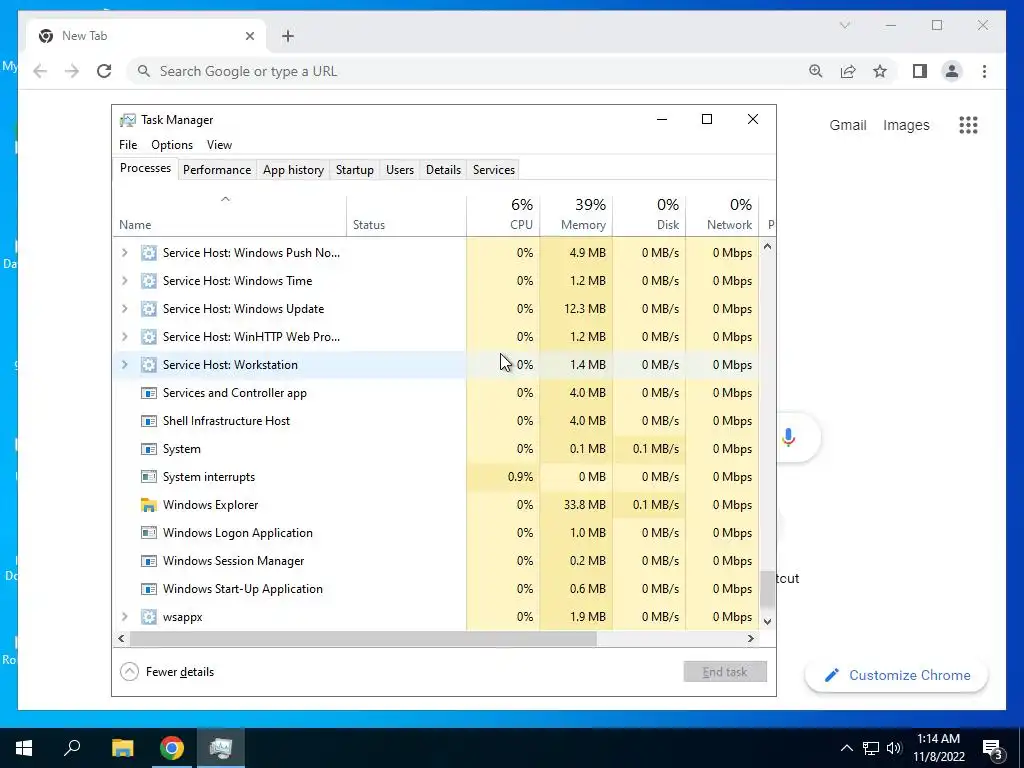Open the Options menu in Task Manager

172,145
